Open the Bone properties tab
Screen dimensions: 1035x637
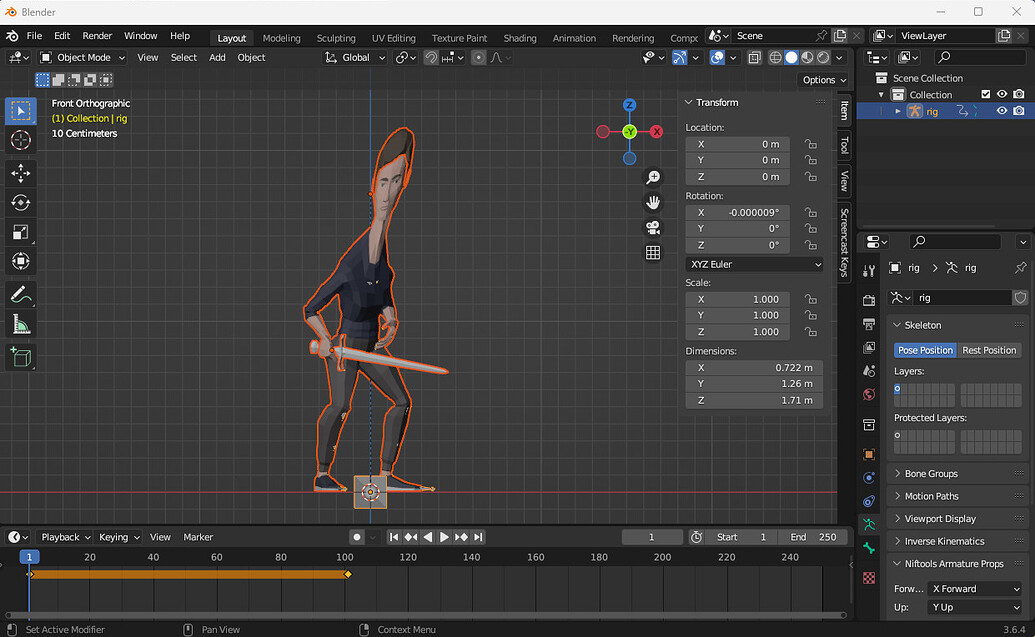click(869, 548)
